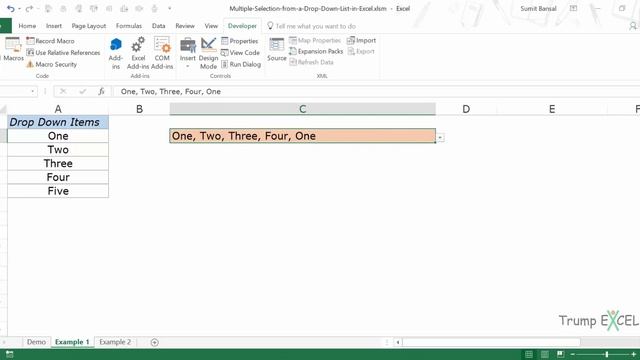This screenshot has width=640, height=360.
Task: Click the zoom in plus button
Action: 633,354
